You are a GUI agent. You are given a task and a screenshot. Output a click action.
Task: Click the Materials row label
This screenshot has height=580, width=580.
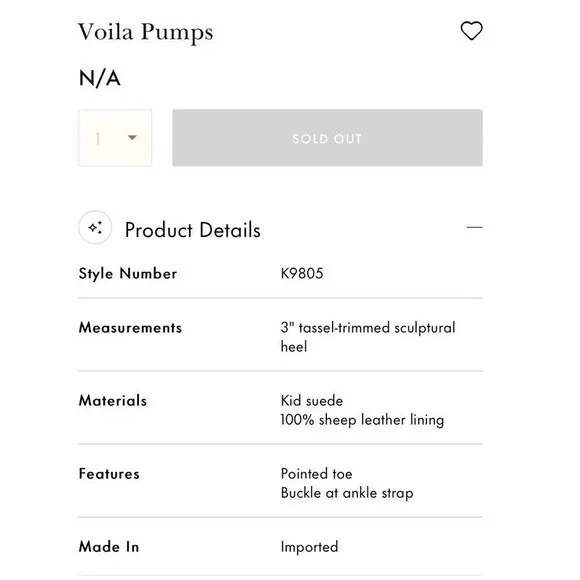[113, 401]
